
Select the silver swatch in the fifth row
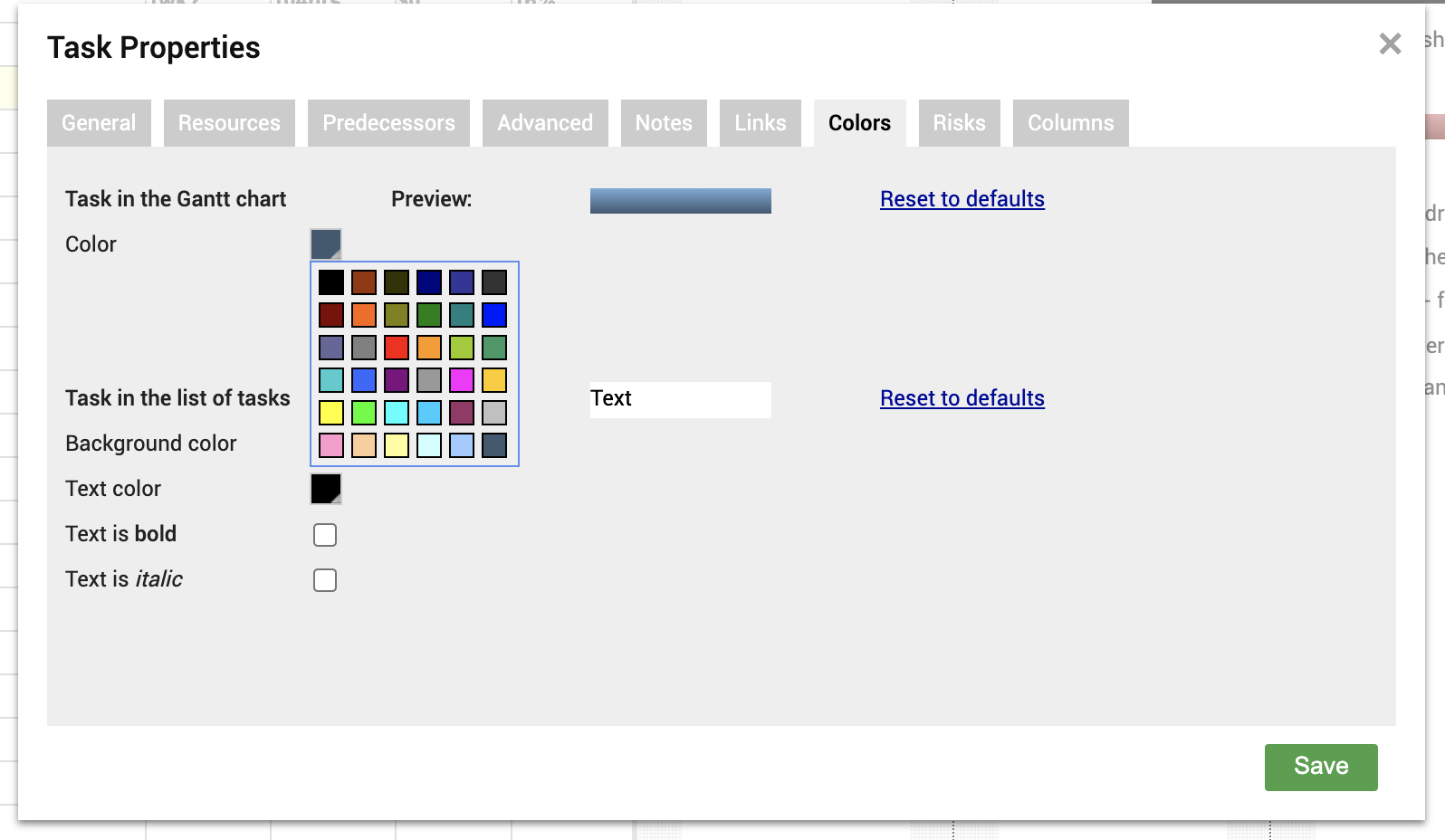click(494, 413)
